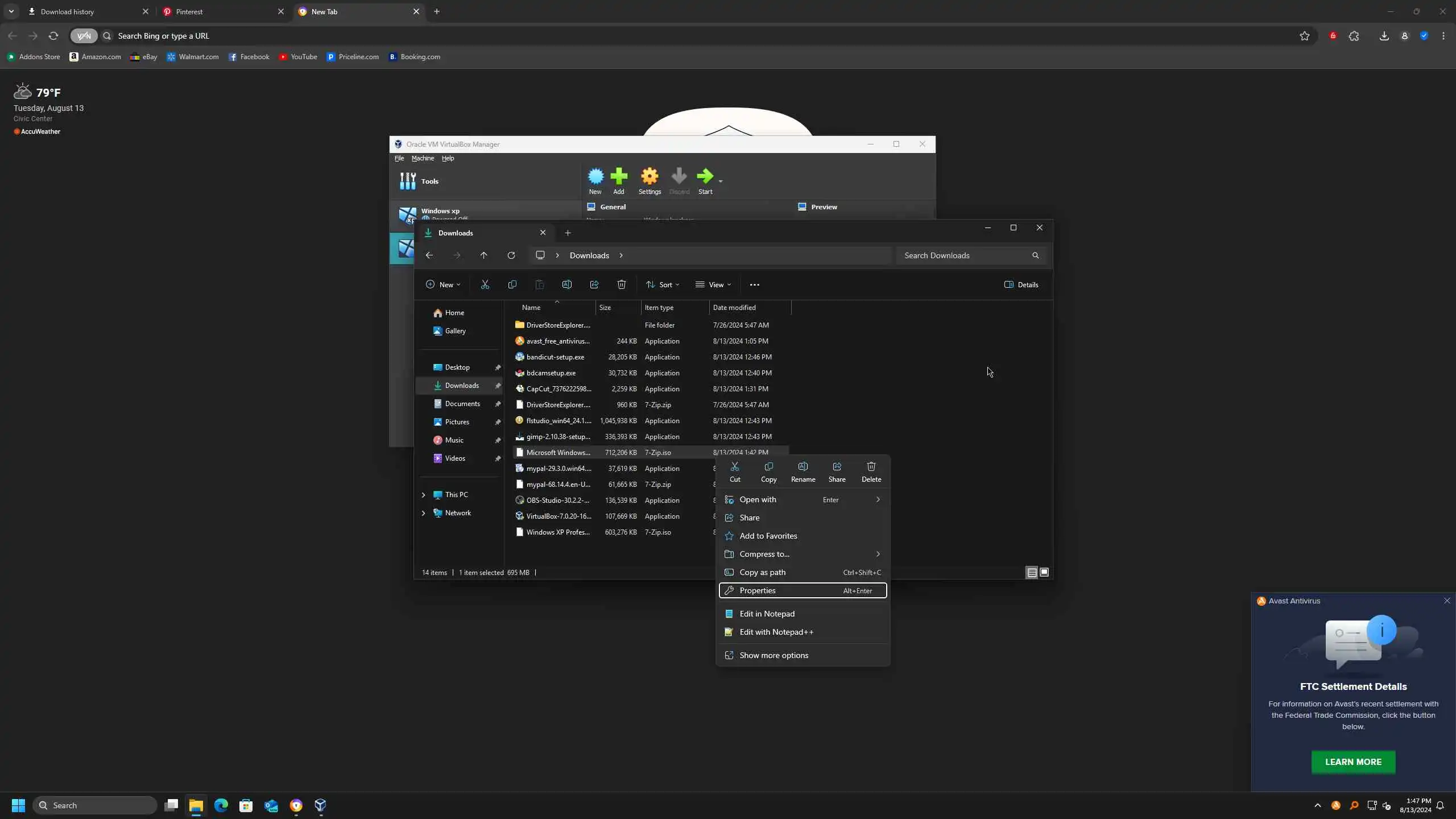The height and width of the screenshot is (819, 1456).
Task: Open the Sort dropdown
Action: coord(662,284)
